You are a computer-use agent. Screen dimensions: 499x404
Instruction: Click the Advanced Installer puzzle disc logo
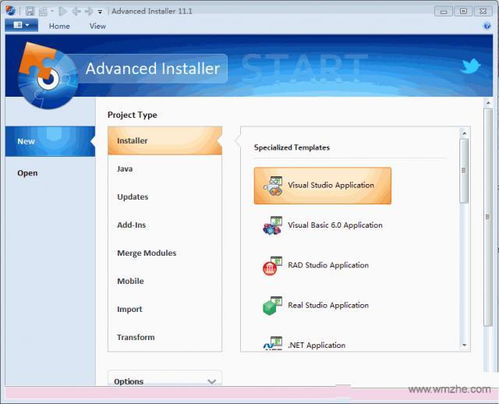47,76
